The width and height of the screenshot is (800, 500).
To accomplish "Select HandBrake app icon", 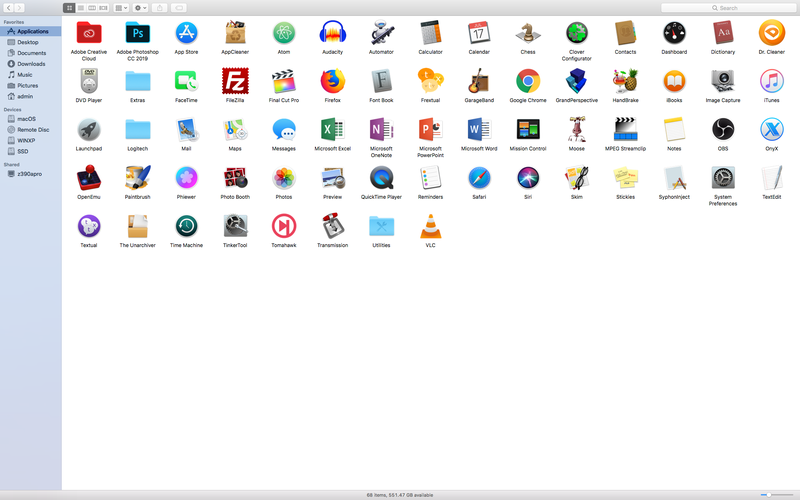I will coord(625,81).
